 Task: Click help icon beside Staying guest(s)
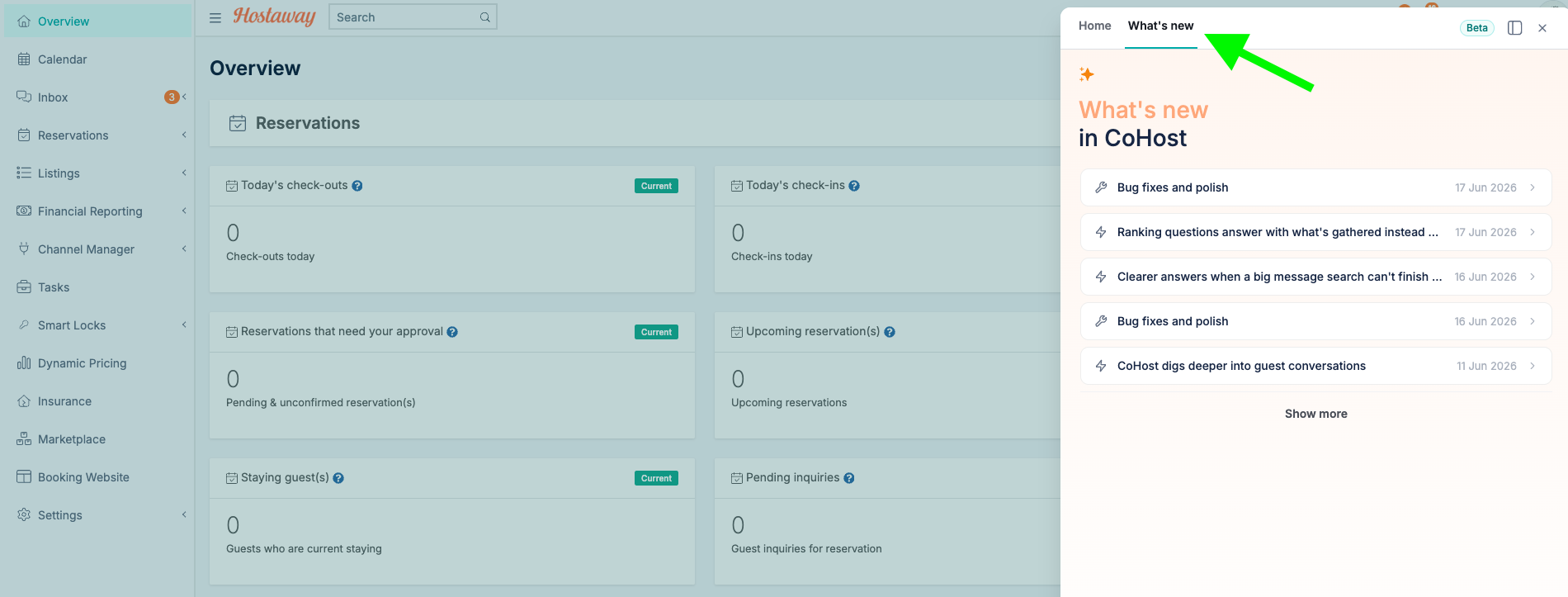[x=338, y=478]
